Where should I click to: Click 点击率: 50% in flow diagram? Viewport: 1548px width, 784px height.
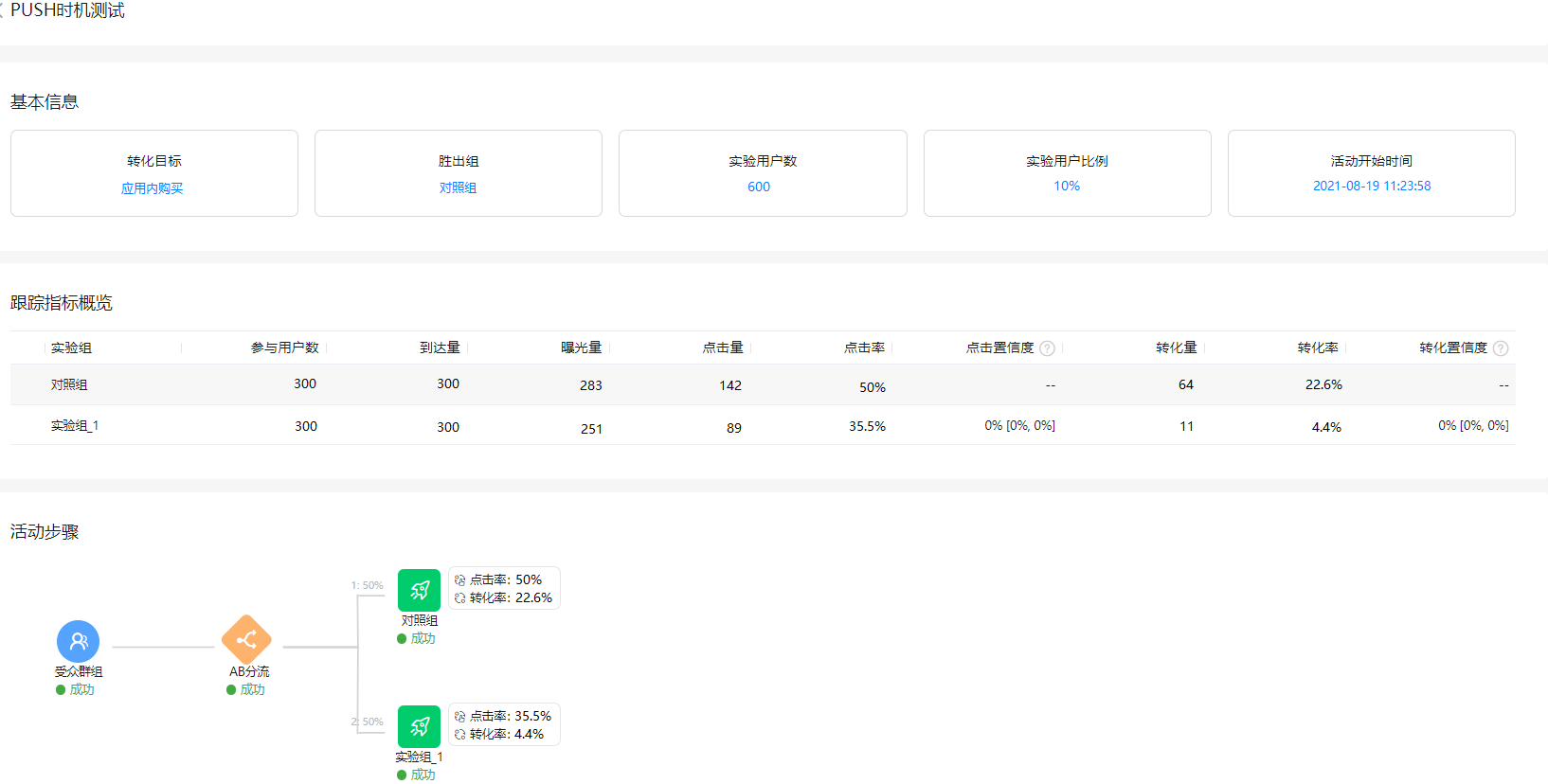tap(506, 579)
